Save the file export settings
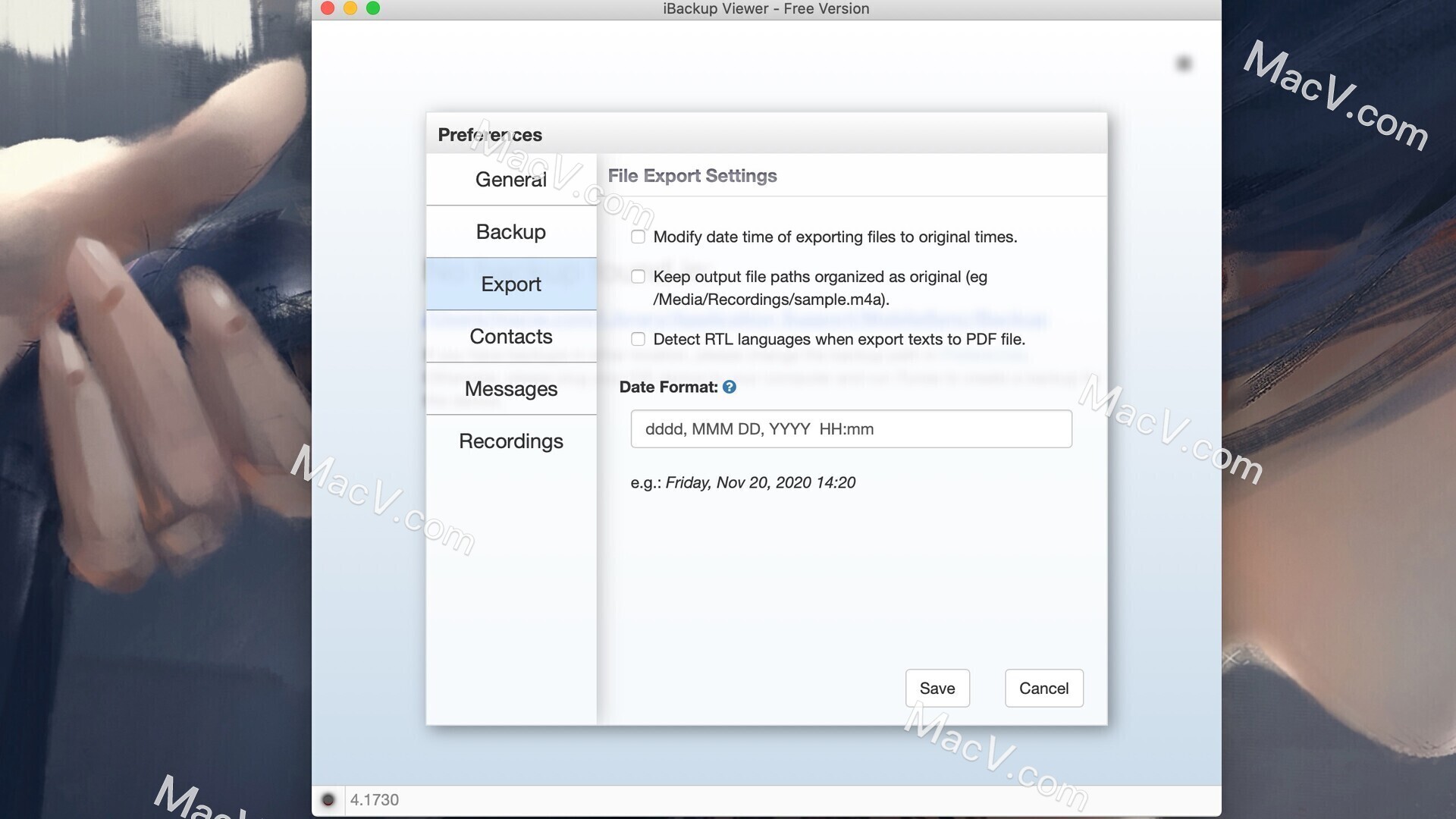The image size is (1456, 819). [937, 688]
